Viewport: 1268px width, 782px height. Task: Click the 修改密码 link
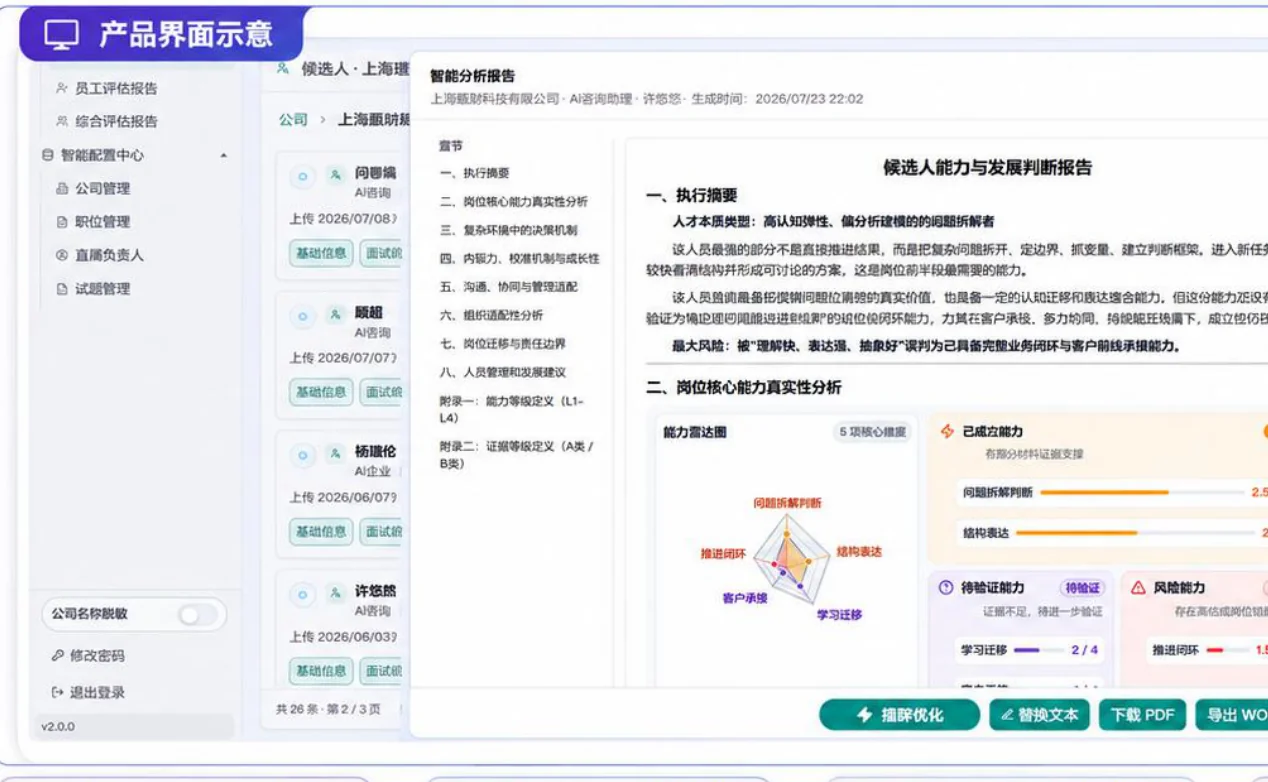click(97, 656)
